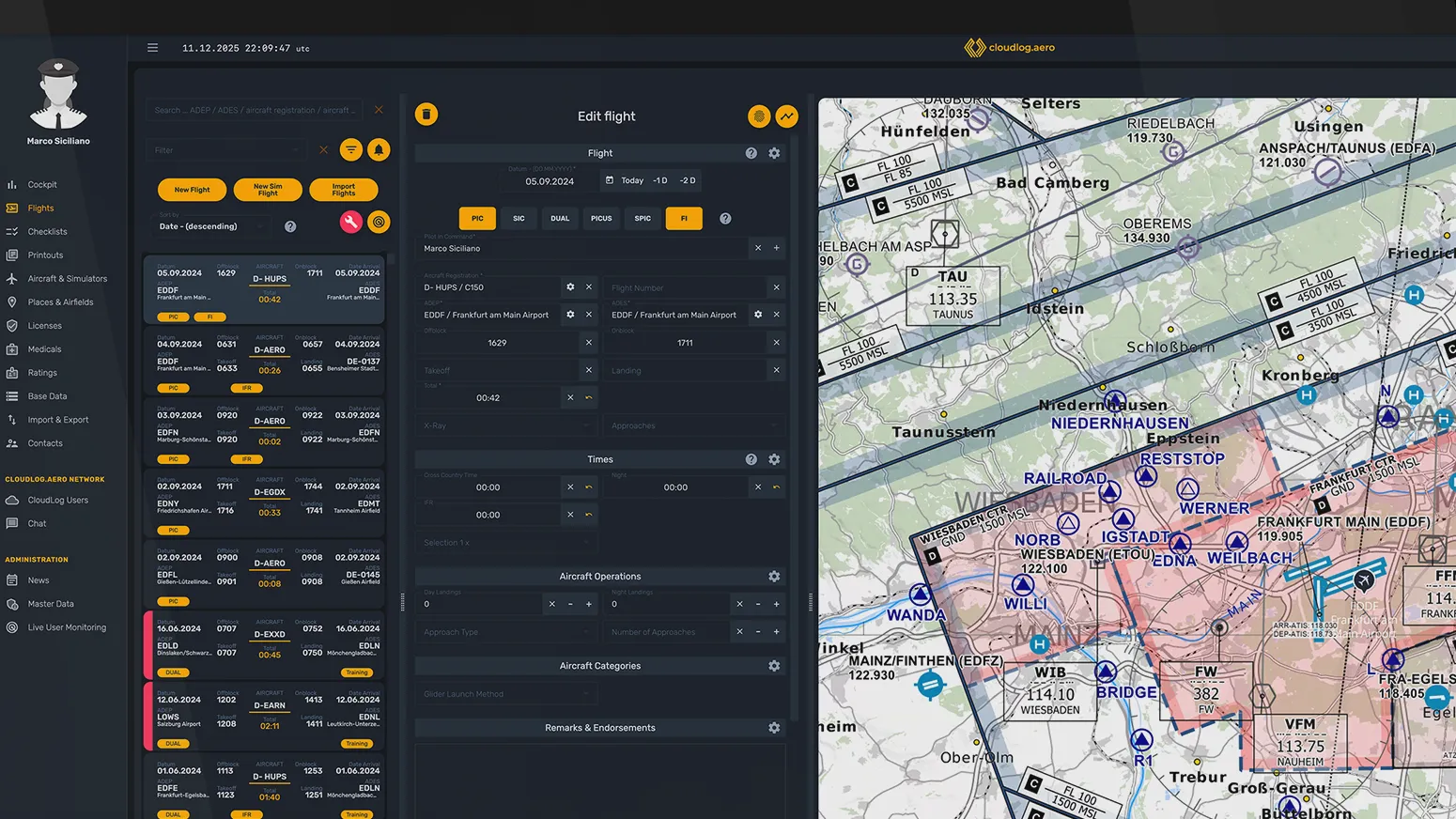Delete the flight using the trash icon
1456x819 pixels.
tap(426, 115)
